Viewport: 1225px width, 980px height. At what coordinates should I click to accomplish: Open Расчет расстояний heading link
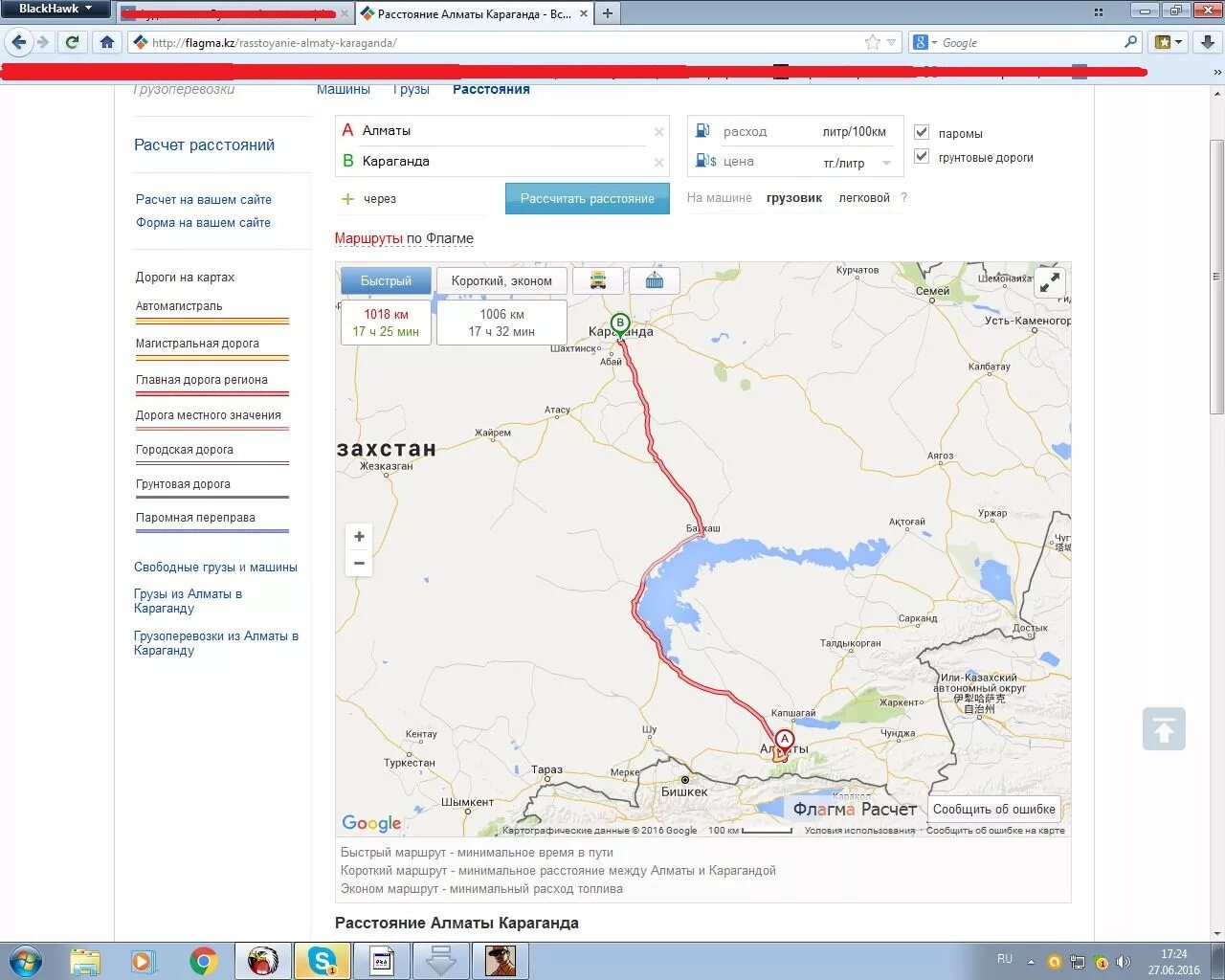coord(204,145)
